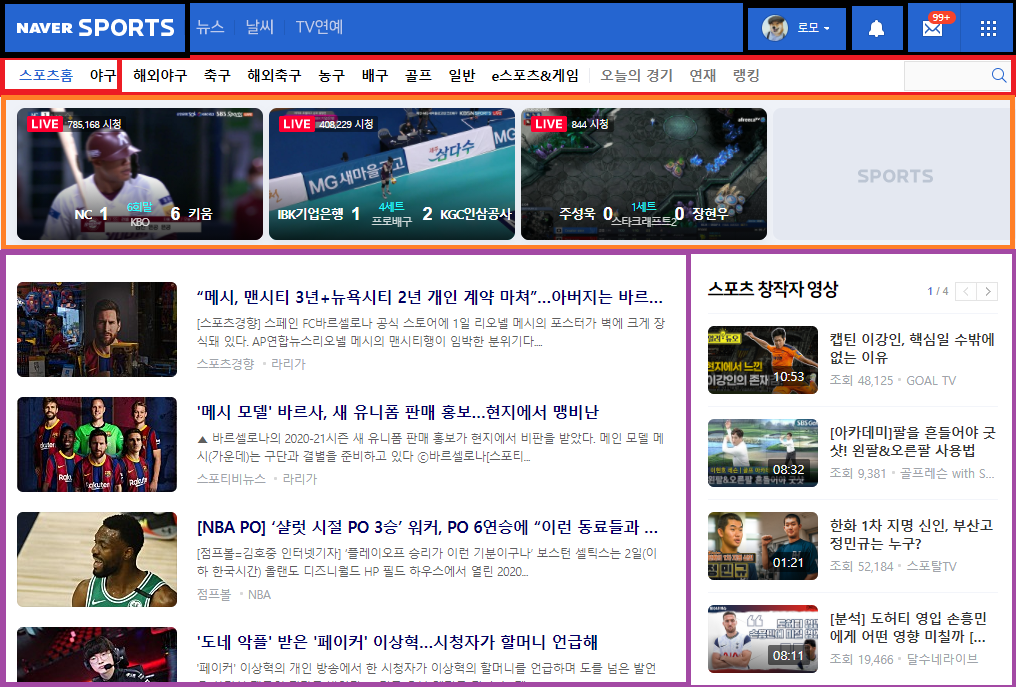The width and height of the screenshot is (1016, 687).
Task: Select the 스포츠홈 tab
Action: [x=46, y=76]
